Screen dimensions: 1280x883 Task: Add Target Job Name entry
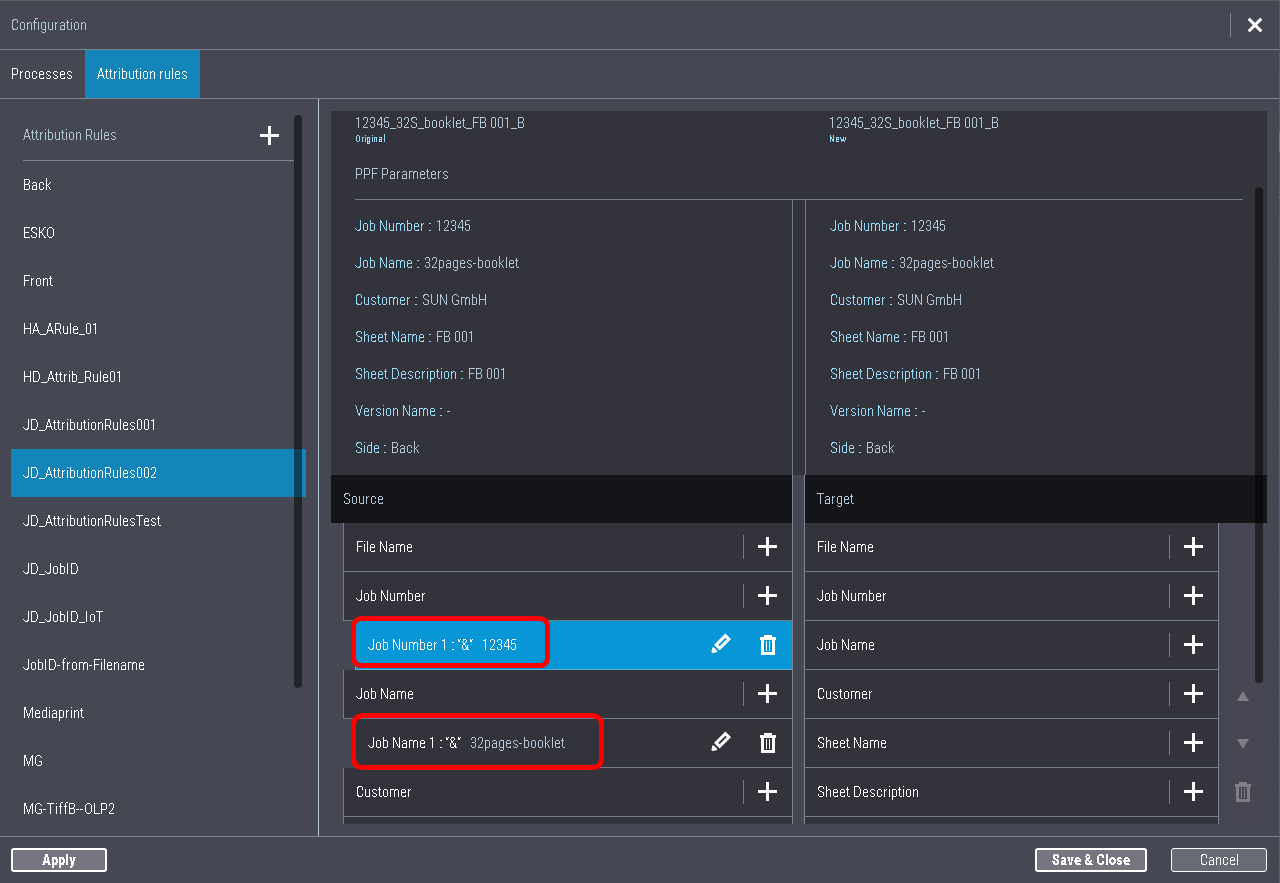pos(1193,645)
